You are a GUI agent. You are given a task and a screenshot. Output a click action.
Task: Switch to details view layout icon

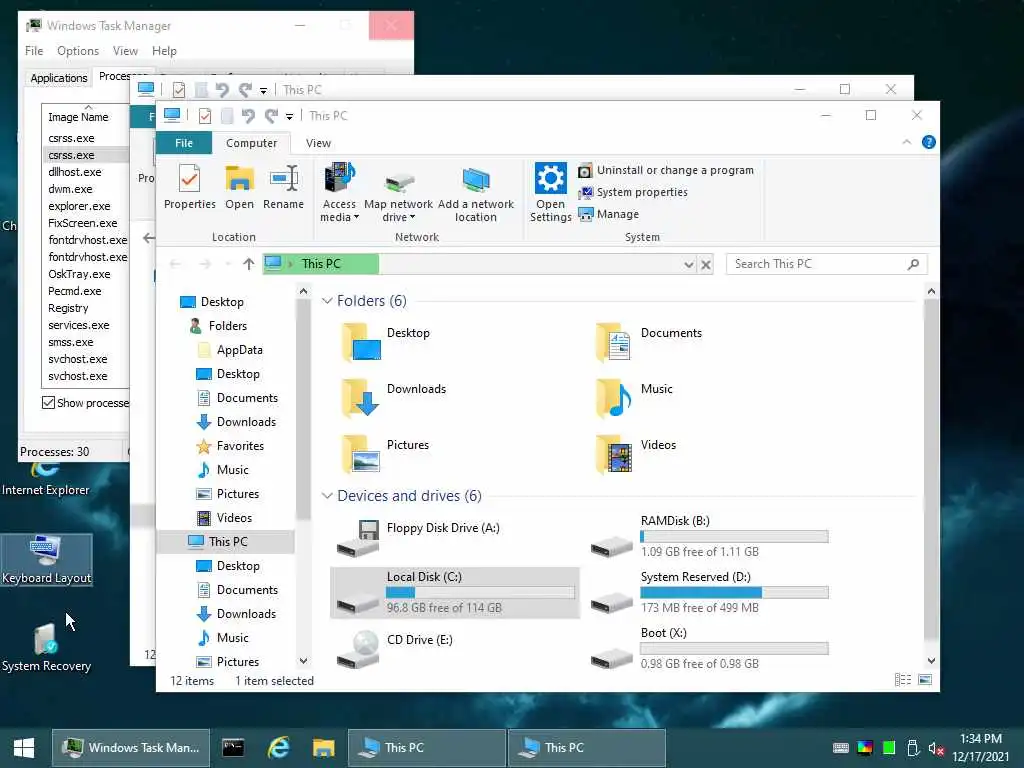coord(903,680)
